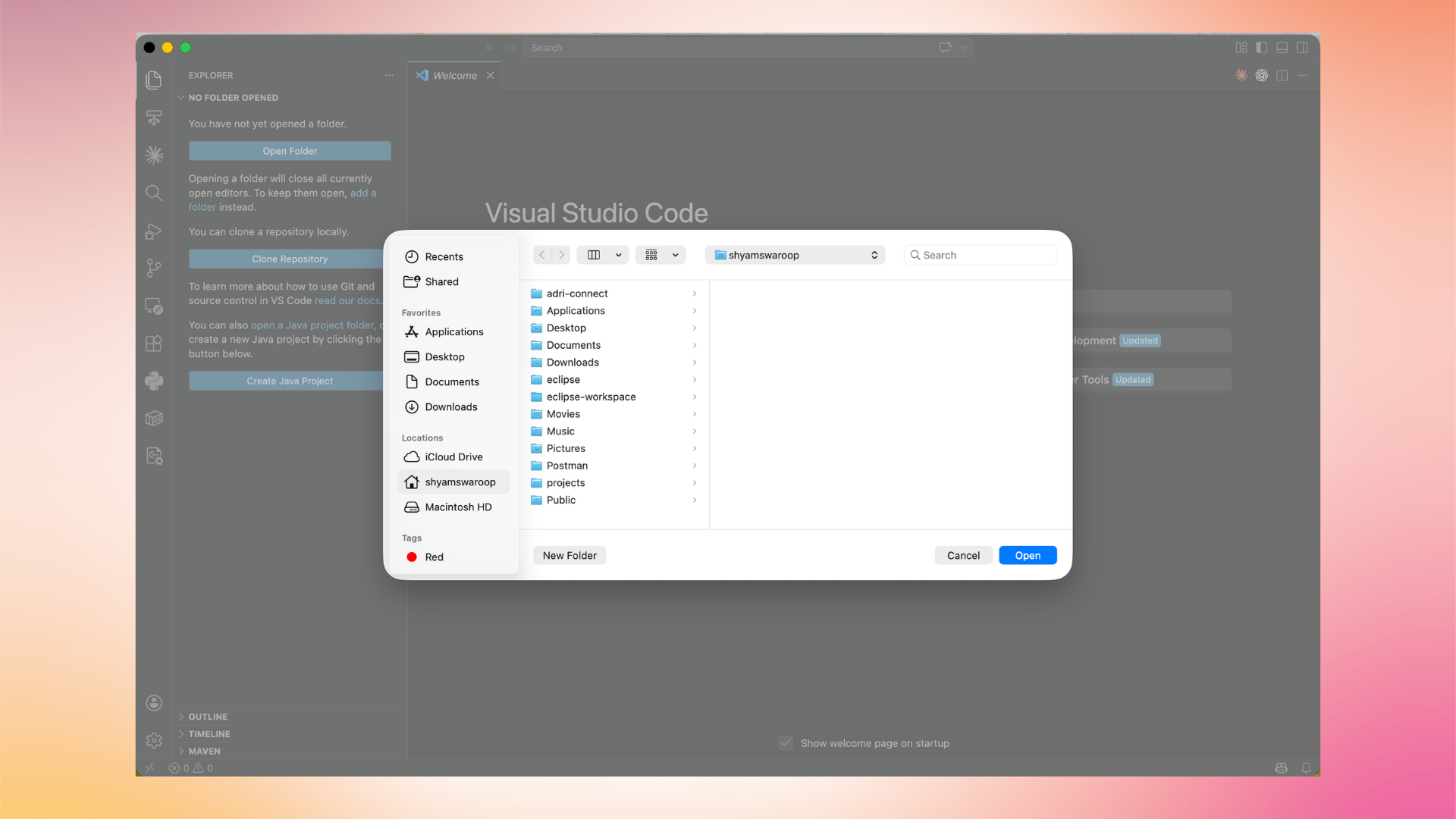Open the Explorer view icon
Viewport: 1456px width, 819px height.
coord(154,80)
